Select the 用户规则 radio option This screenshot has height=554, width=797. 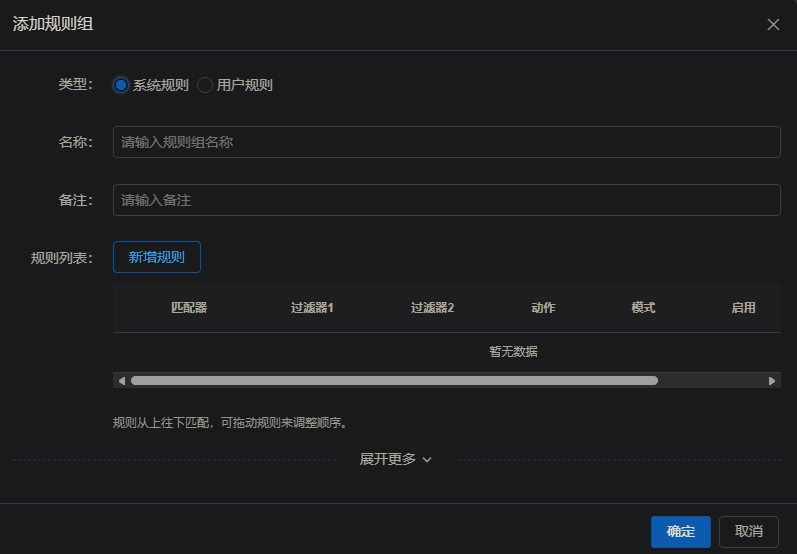(205, 85)
